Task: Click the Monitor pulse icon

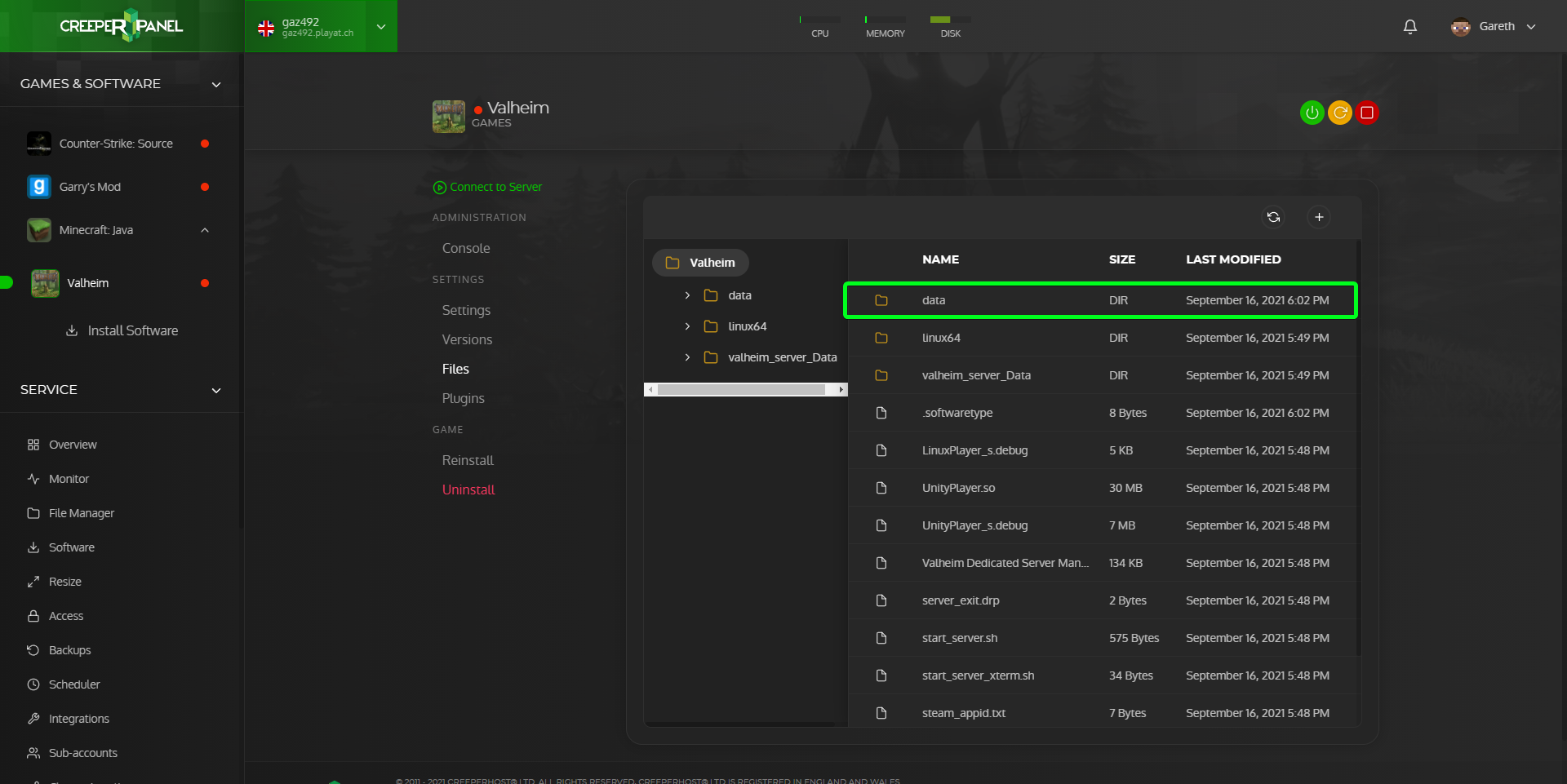Action: (x=33, y=479)
